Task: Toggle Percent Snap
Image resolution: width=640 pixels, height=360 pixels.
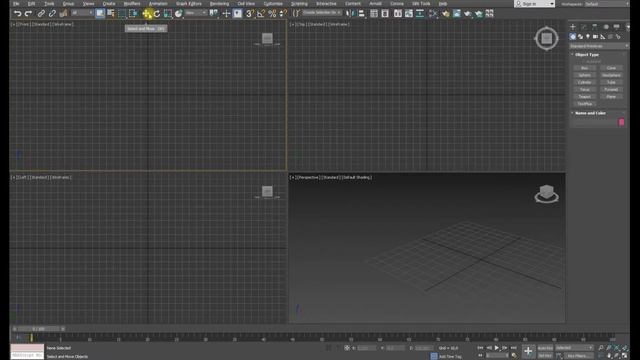Action: pyautogui.click(x=272, y=14)
